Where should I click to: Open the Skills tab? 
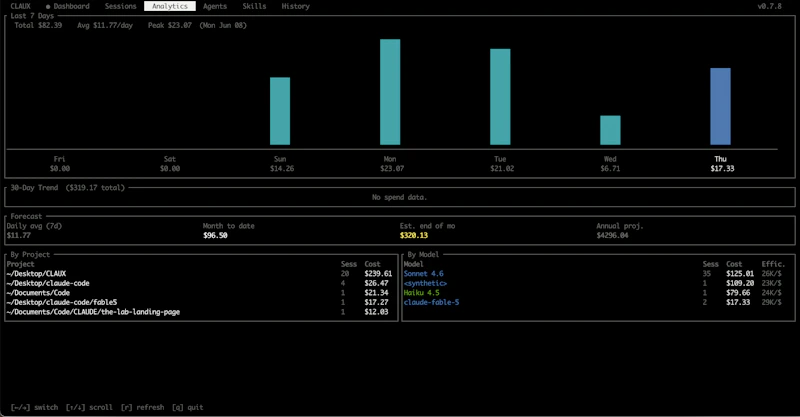pyautogui.click(x=254, y=6)
